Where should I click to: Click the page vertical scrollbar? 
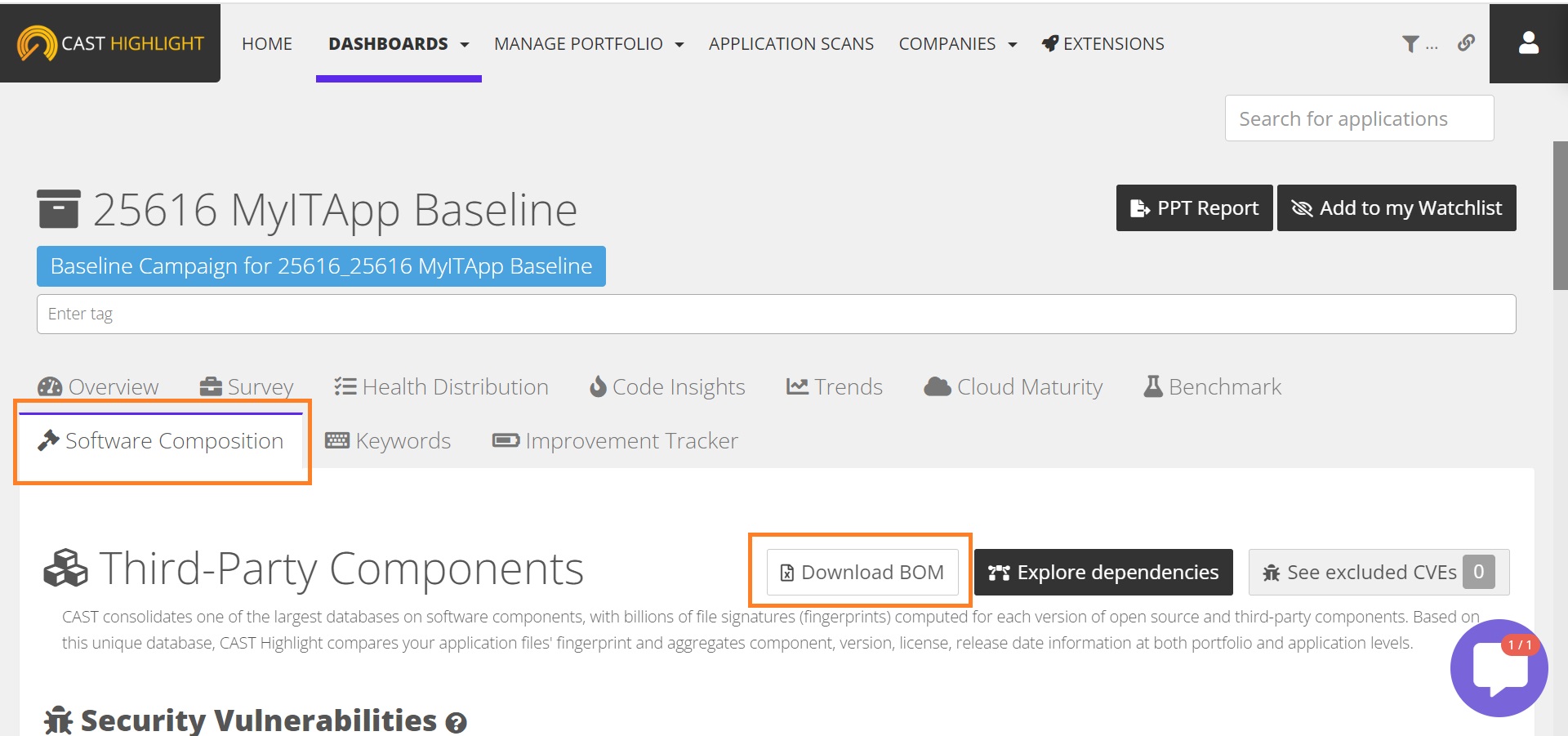[1560, 216]
